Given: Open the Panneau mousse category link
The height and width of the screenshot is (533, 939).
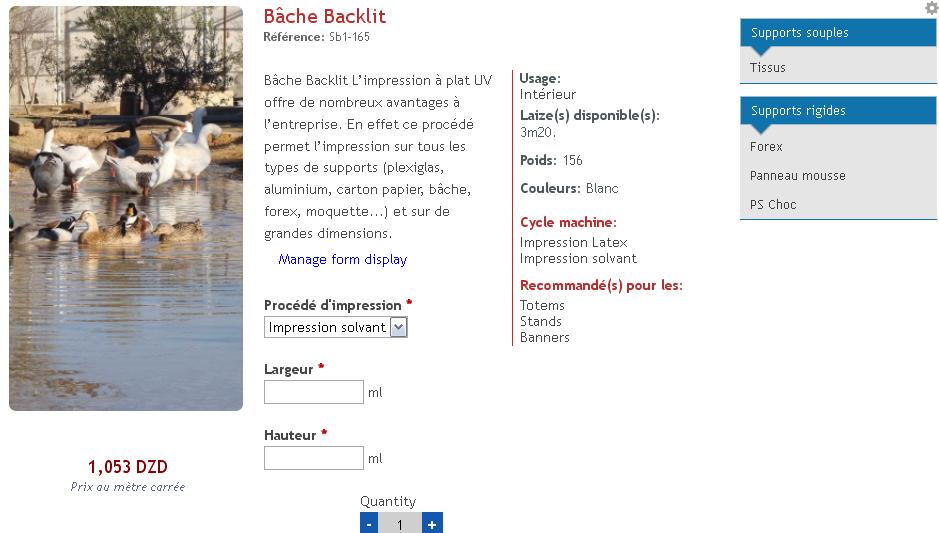Looking at the screenshot, I should point(798,176).
